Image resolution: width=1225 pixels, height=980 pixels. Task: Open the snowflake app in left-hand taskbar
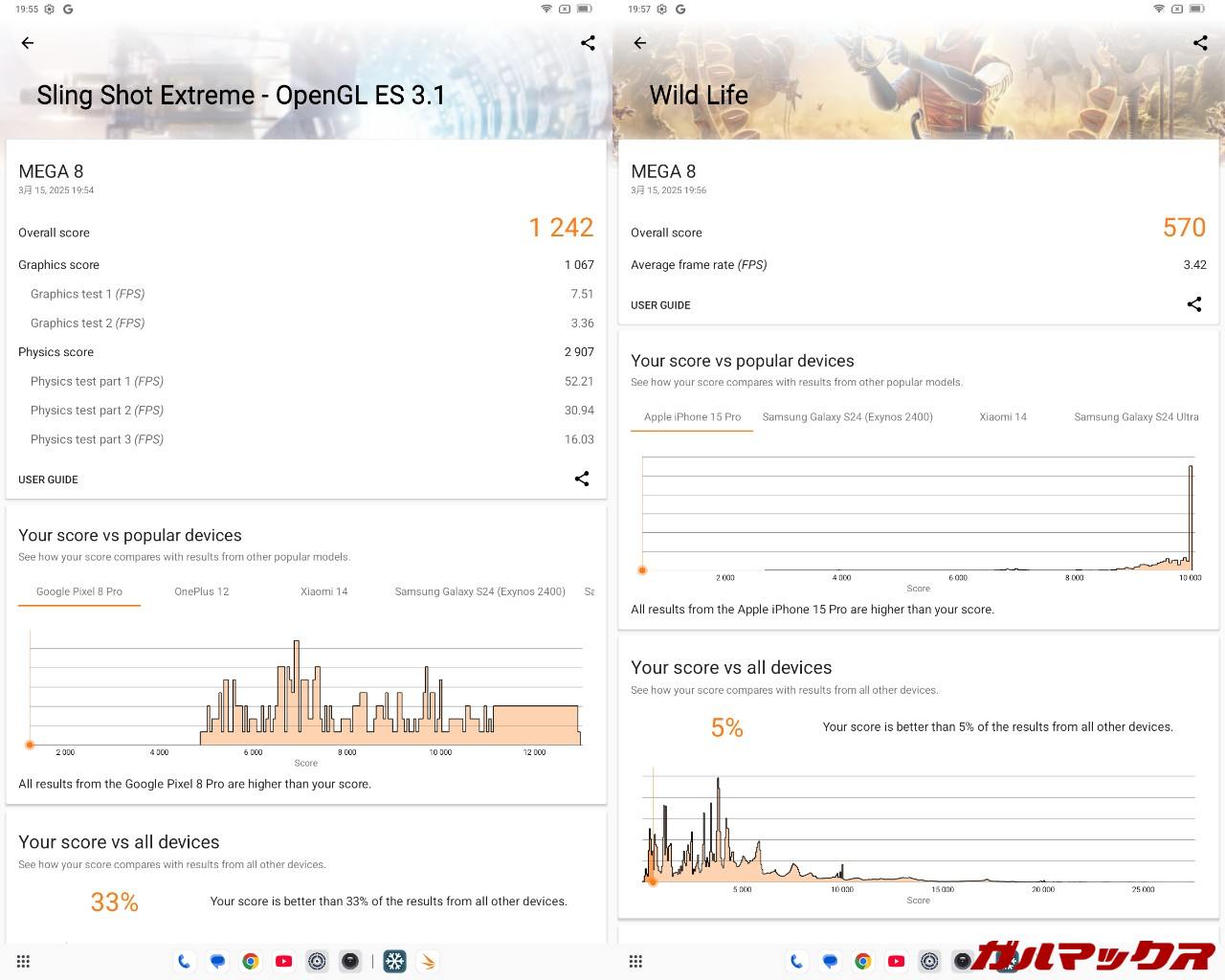(x=395, y=961)
